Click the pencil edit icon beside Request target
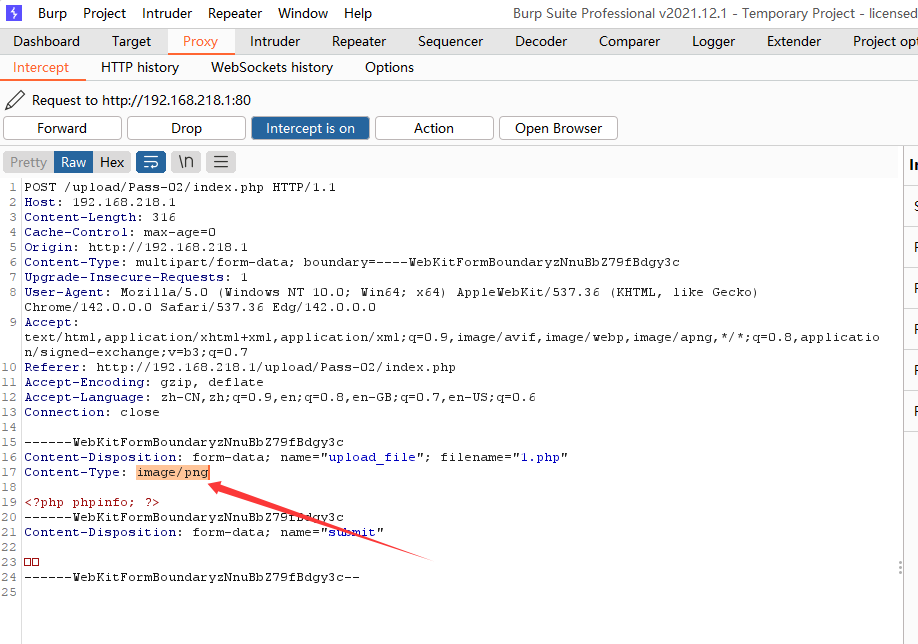The image size is (918, 644). point(15,100)
